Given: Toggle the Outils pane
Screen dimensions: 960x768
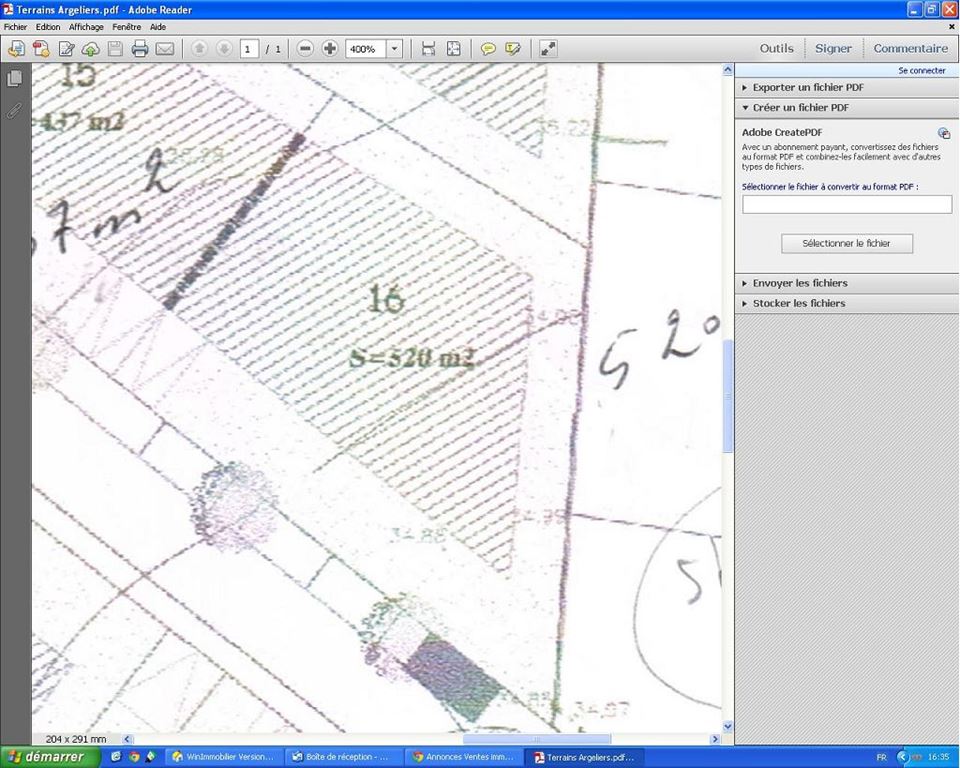Looking at the screenshot, I should click(776, 48).
